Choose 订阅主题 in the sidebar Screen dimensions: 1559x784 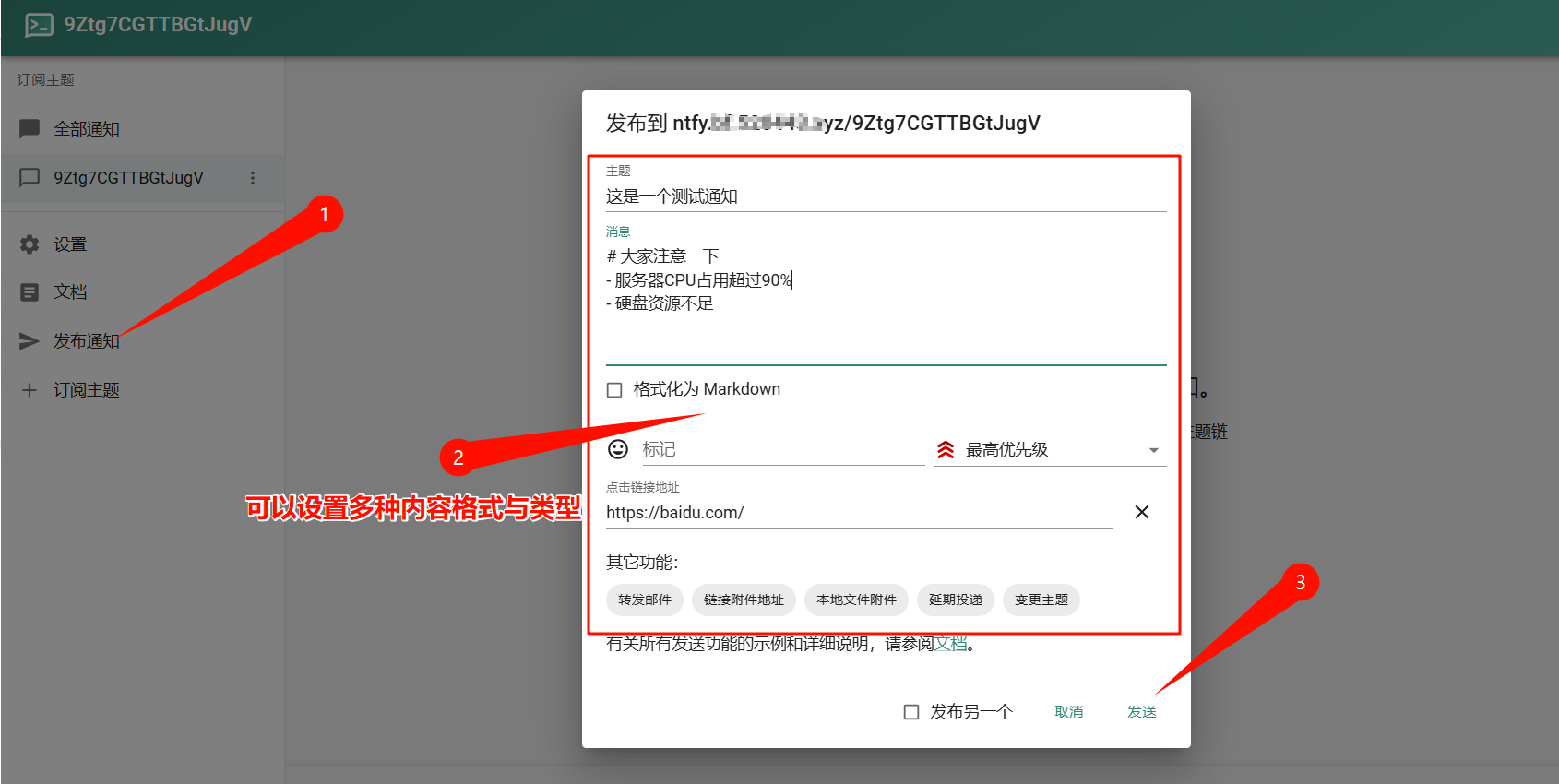pyautogui.click(x=142, y=390)
